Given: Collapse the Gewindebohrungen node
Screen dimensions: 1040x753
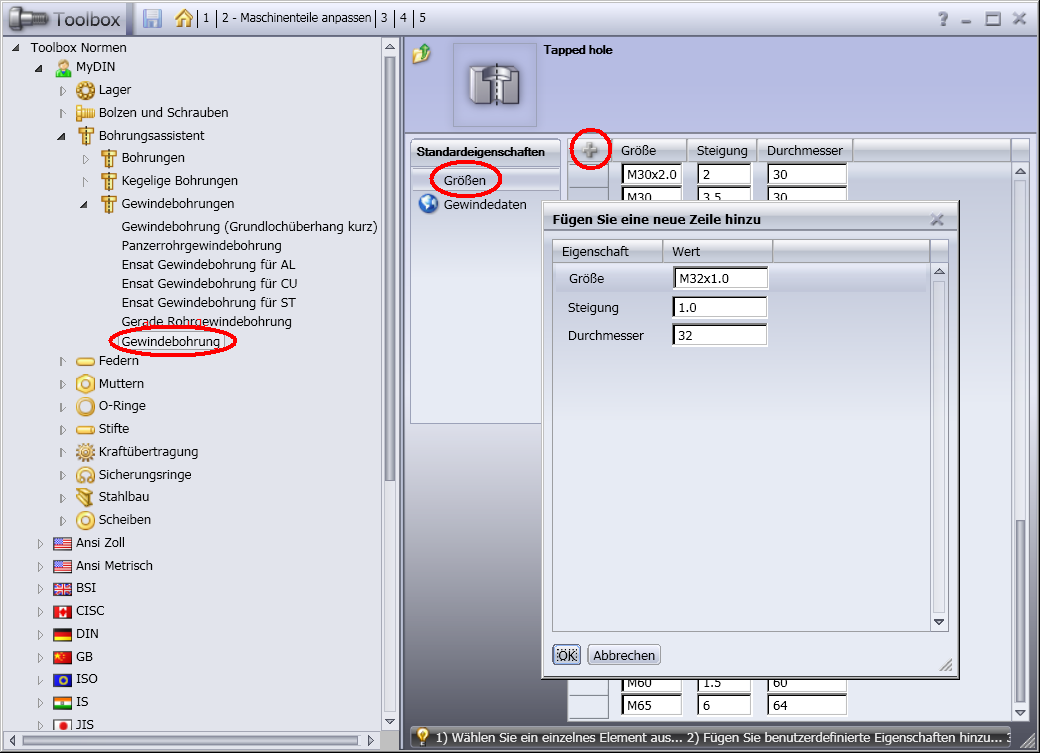Looking at the screenshot, I should [x=84, y=204].
